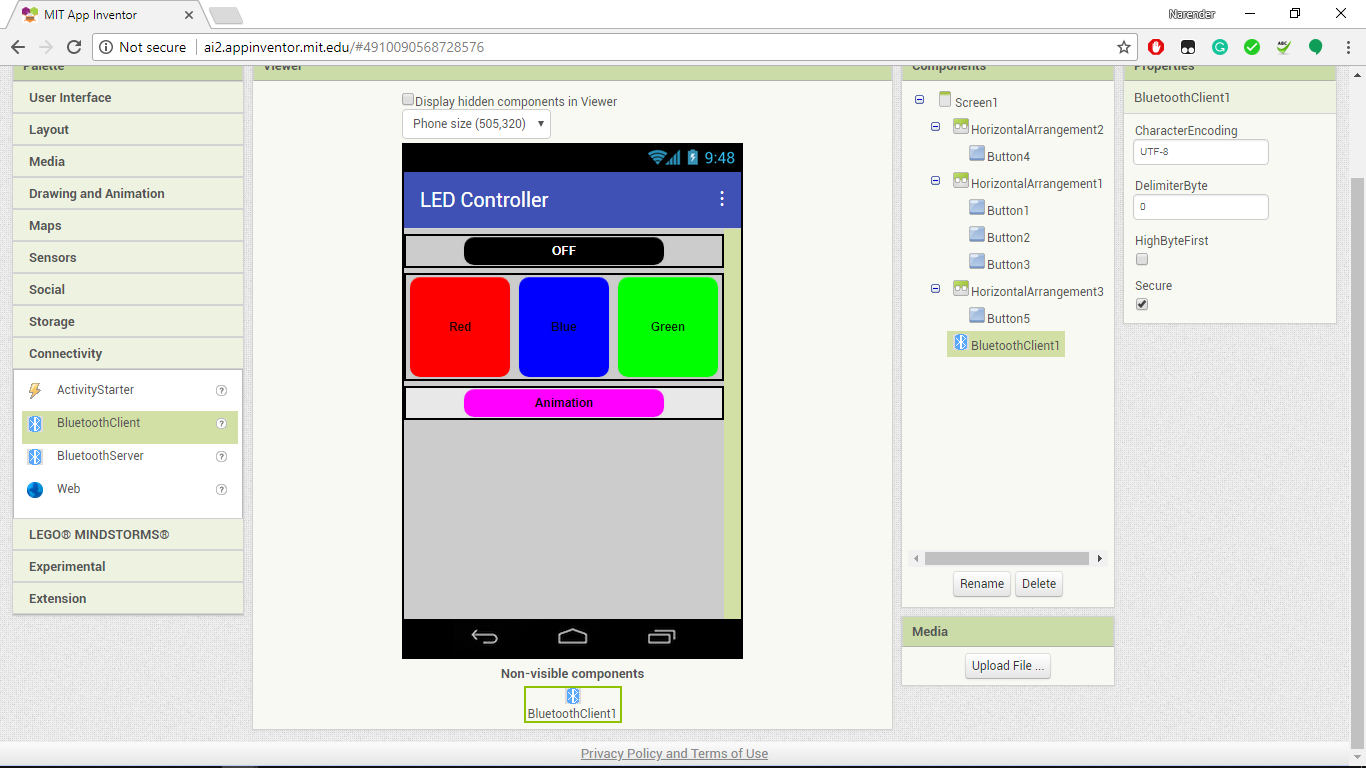Click the Components panel horizontal scrollbar
The height and width of the screenshot is (768, 1366).
[x=1008, y=559]
